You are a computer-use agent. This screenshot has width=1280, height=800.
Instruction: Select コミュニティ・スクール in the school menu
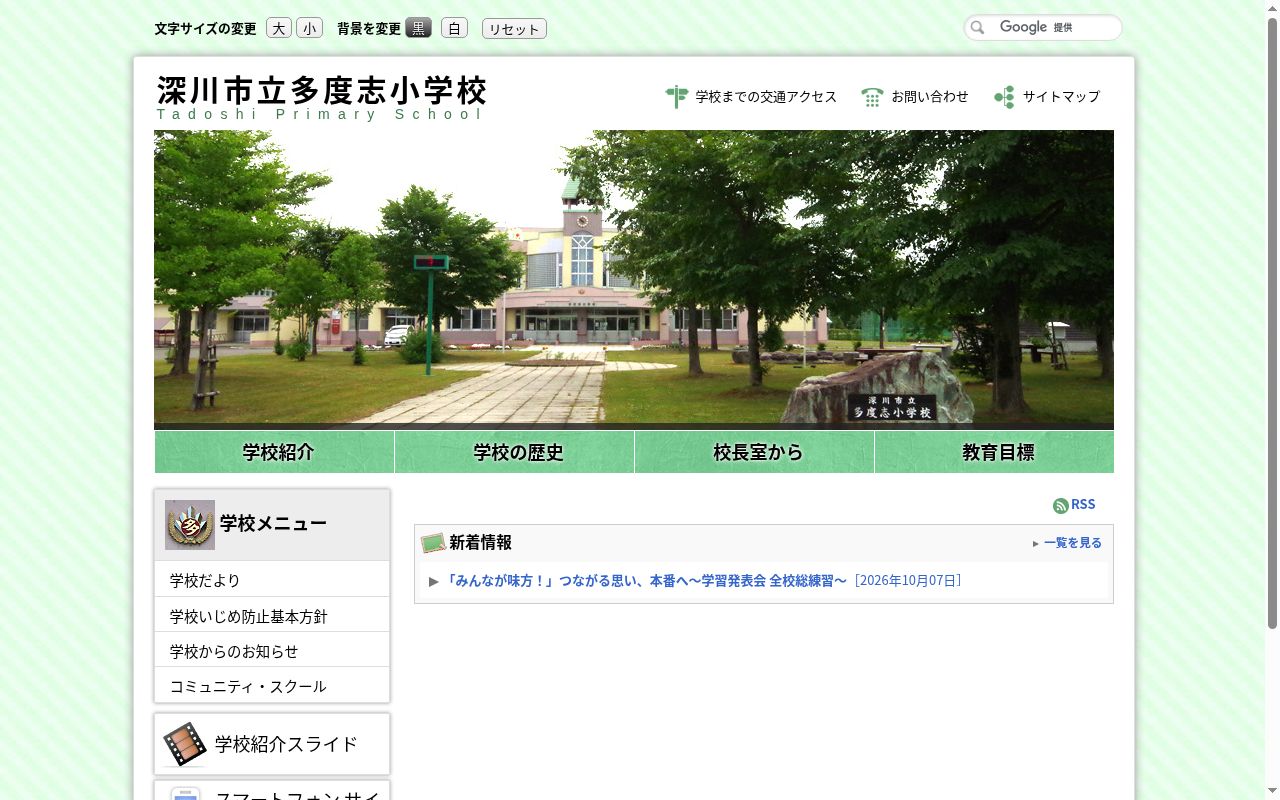pos(272,686)
